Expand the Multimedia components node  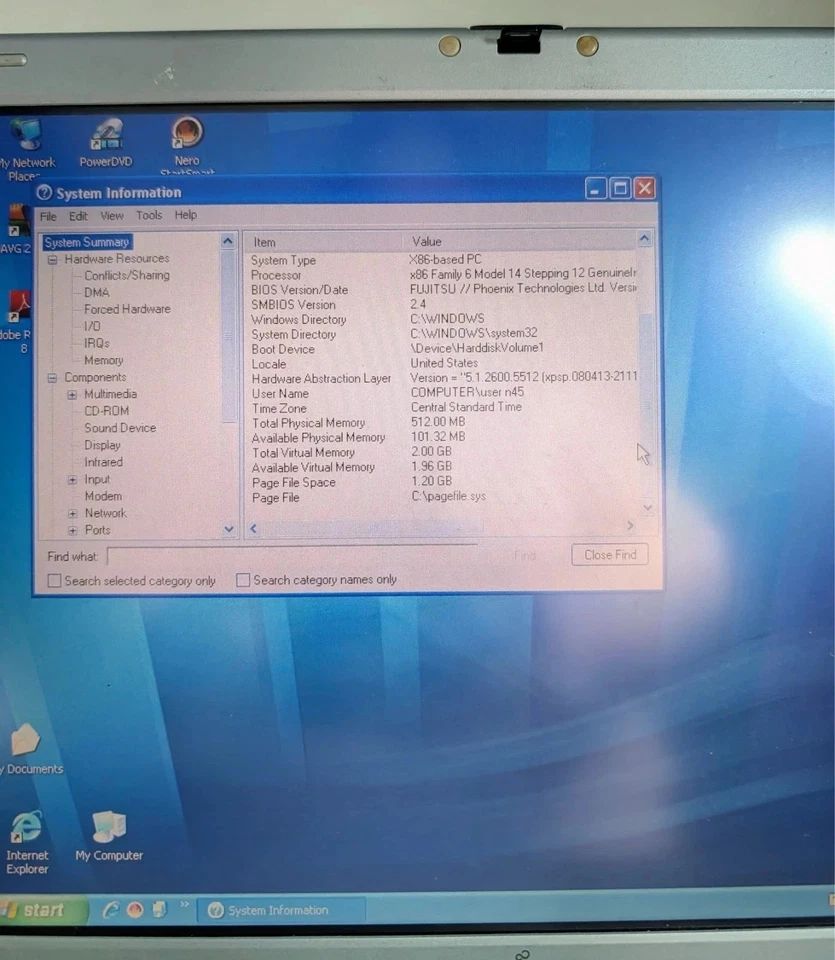click(x=71, y=394)
